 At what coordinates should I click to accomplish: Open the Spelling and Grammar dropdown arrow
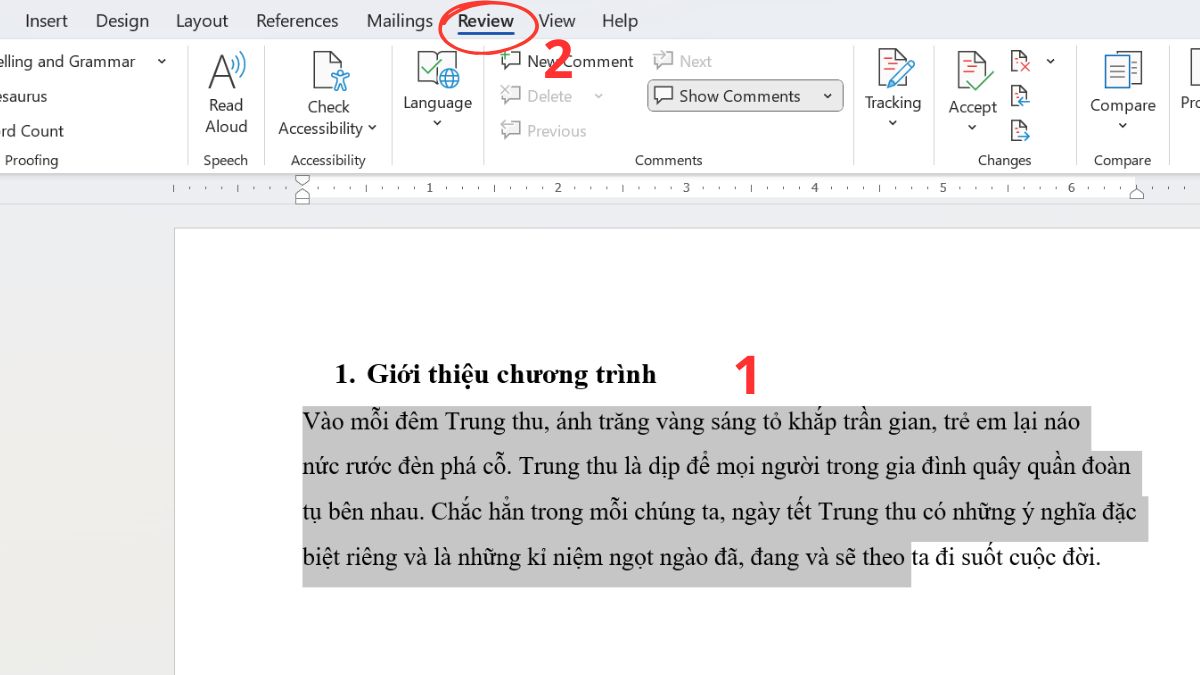click(x=162, y=62)
